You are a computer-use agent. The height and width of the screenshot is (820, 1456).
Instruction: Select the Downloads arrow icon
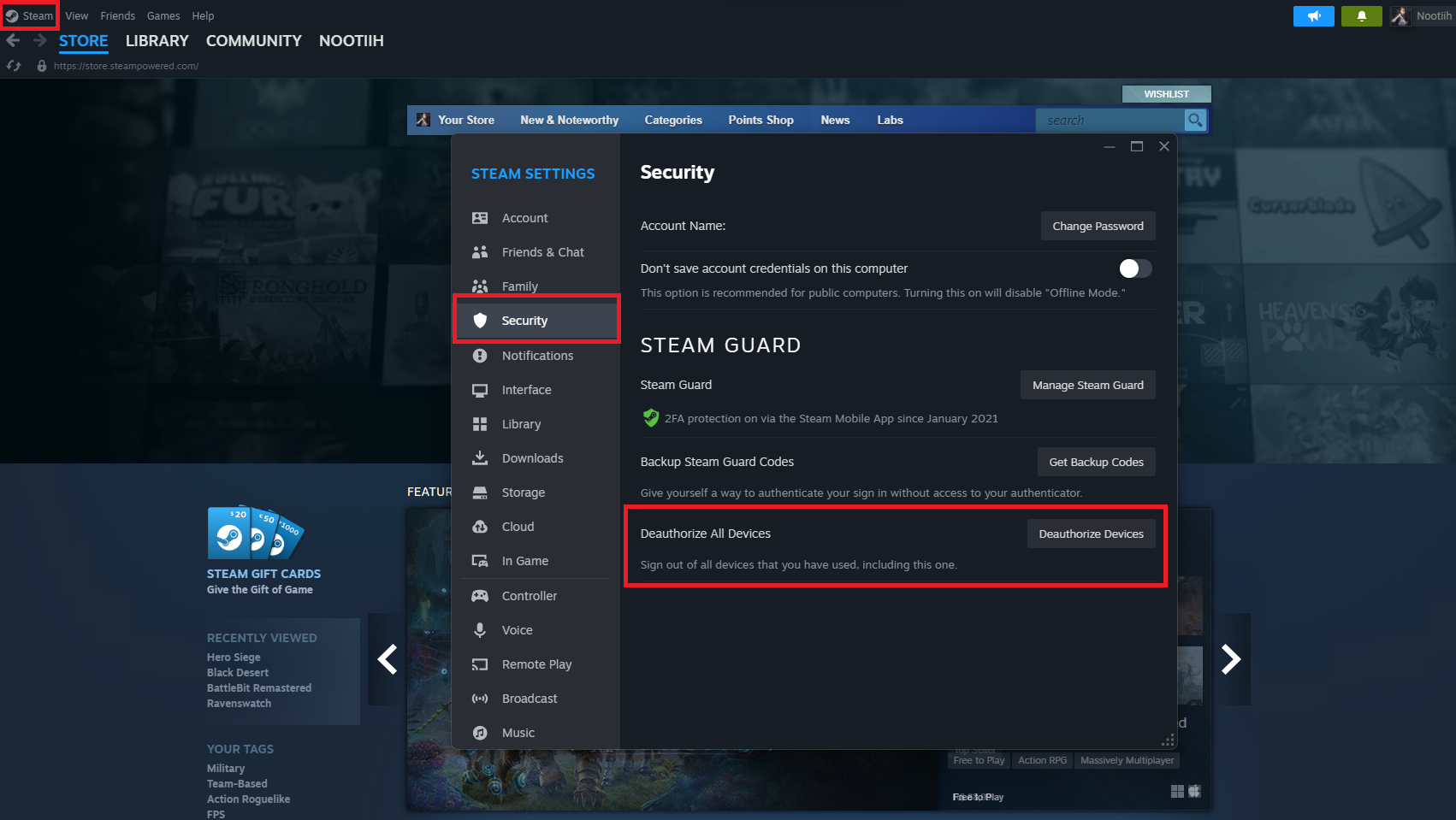pos(480,458)
